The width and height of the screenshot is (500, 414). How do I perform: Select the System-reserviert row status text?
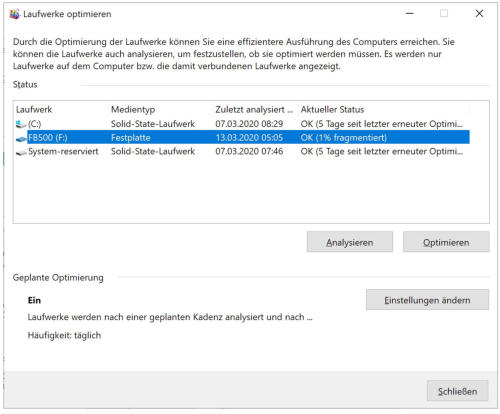click(x=382, y=151)
